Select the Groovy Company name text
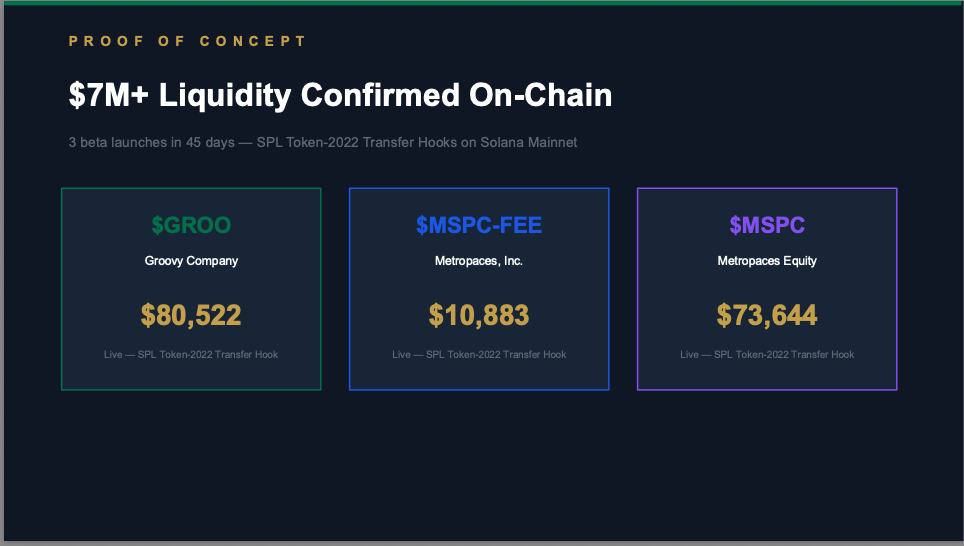 191,261
